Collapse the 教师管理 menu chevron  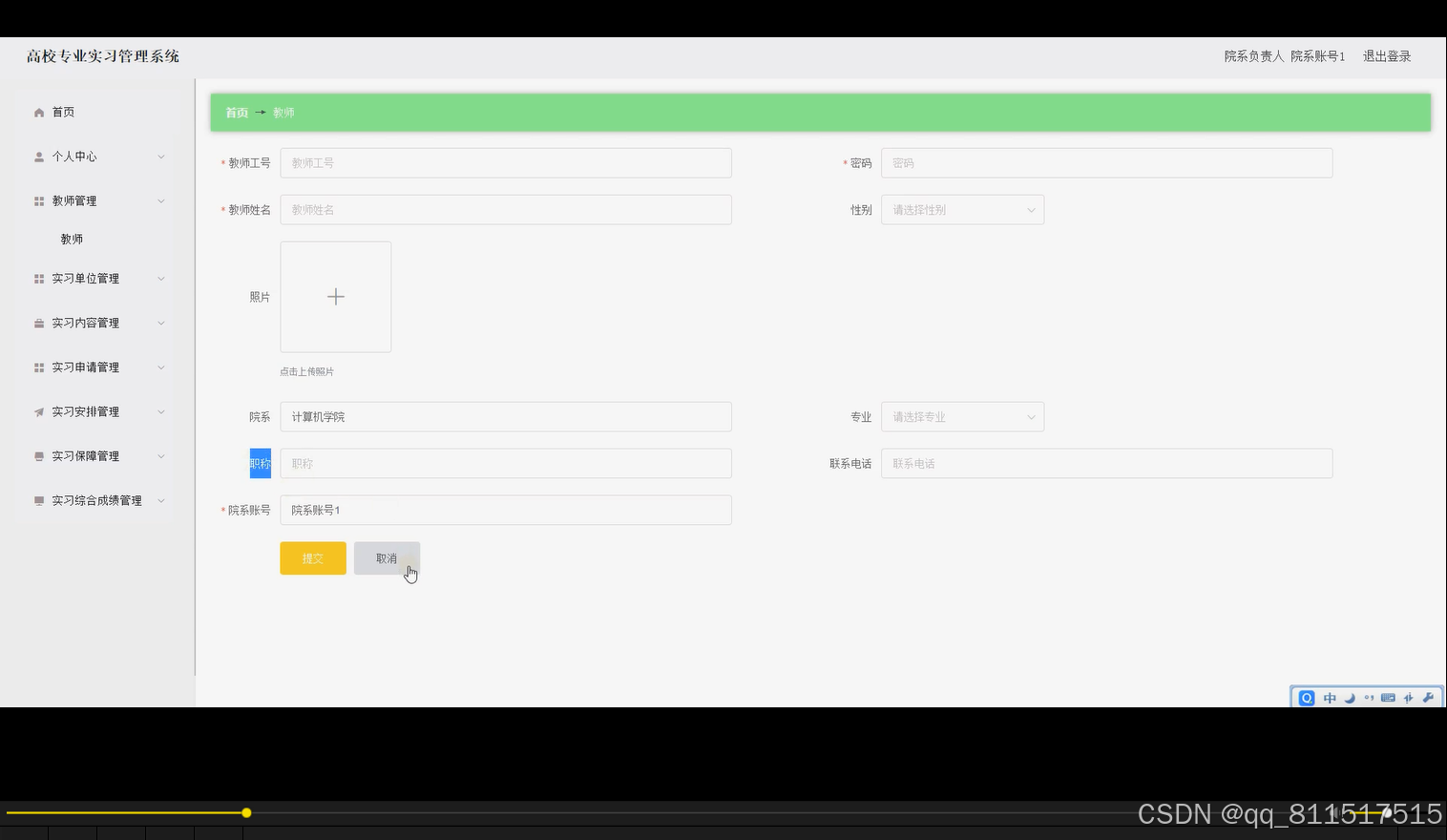coord(161,201)
